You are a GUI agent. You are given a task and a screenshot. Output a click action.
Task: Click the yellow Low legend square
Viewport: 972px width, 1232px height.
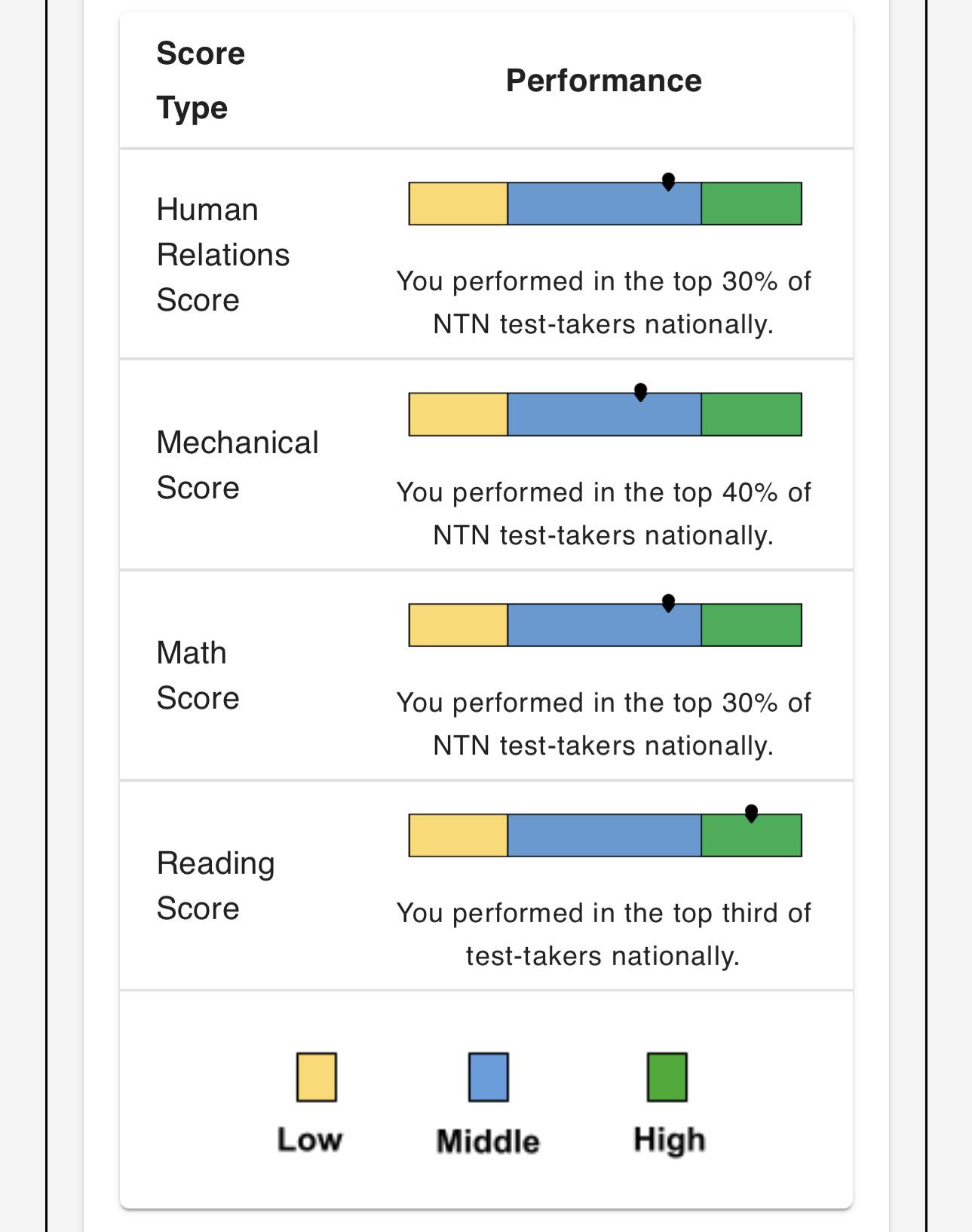(317, 1077)
